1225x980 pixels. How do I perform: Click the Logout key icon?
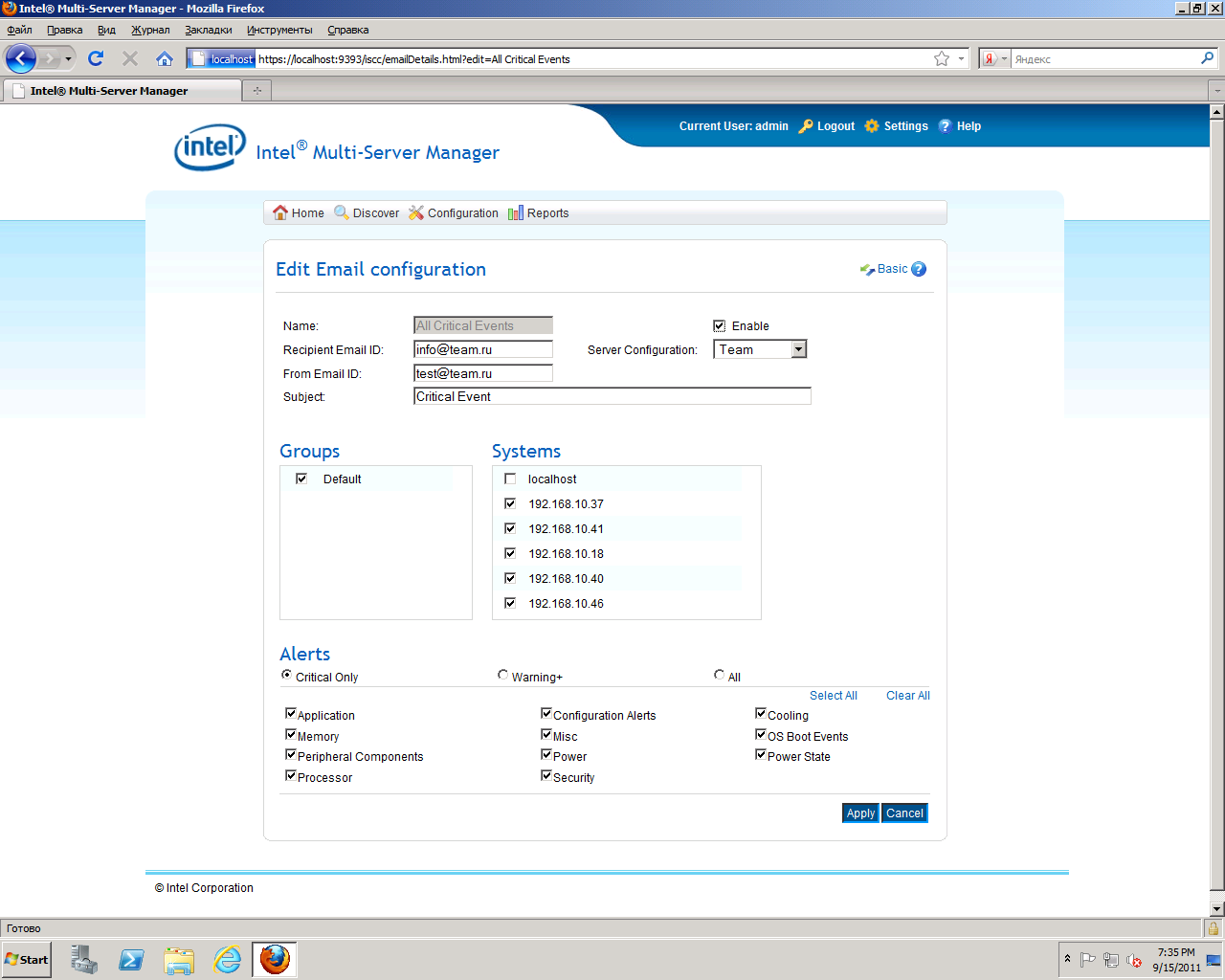806,126
